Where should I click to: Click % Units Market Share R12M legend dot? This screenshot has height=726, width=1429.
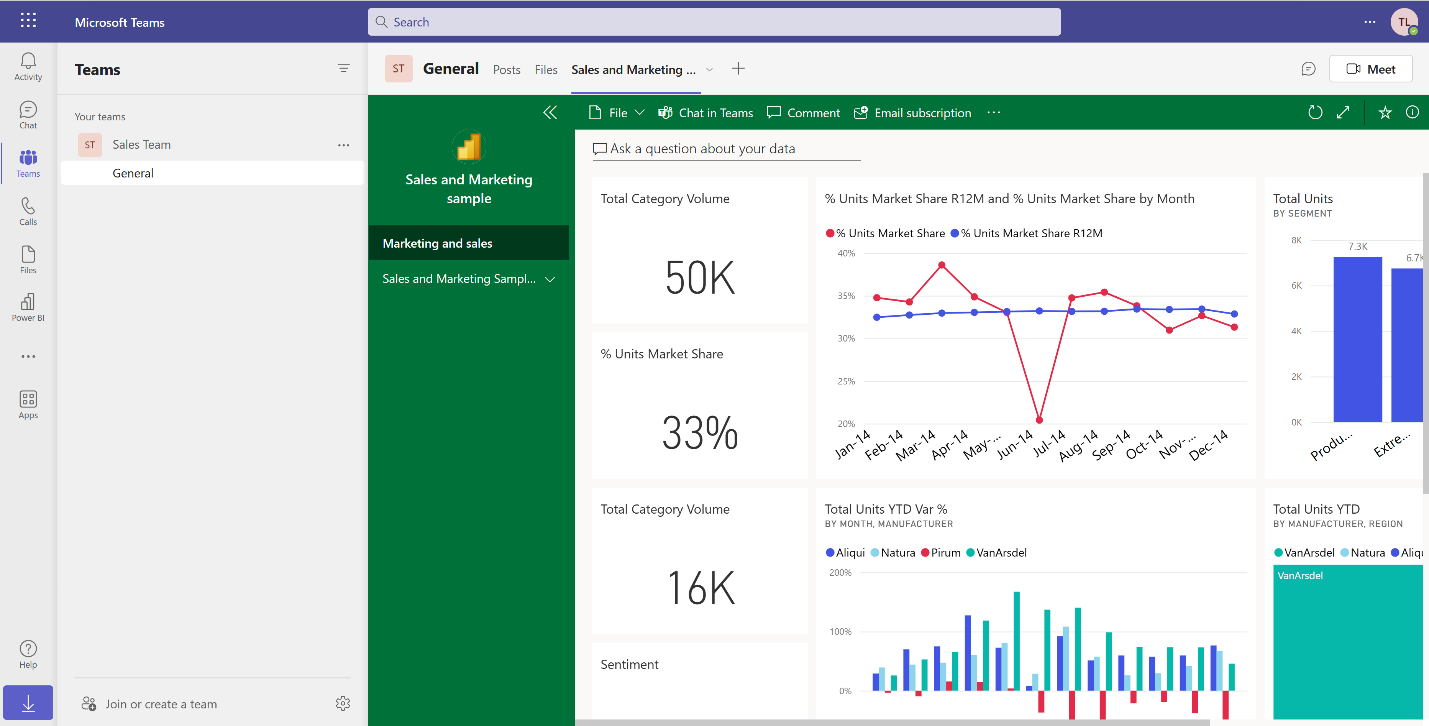click(954, 233)
